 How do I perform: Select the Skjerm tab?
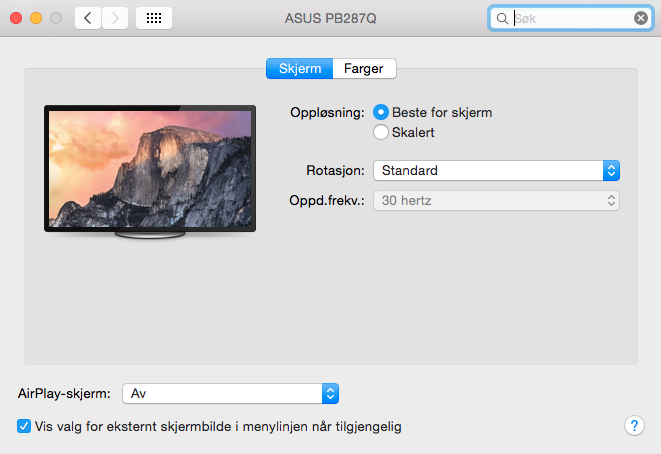point(300,69)
